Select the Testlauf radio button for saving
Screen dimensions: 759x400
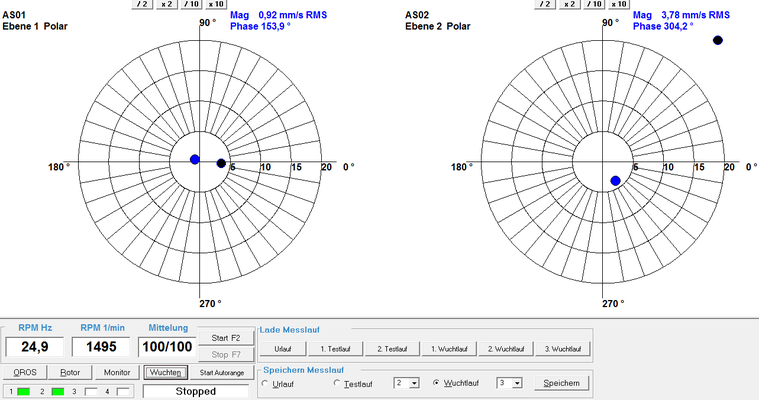click(x=337, y=383)
